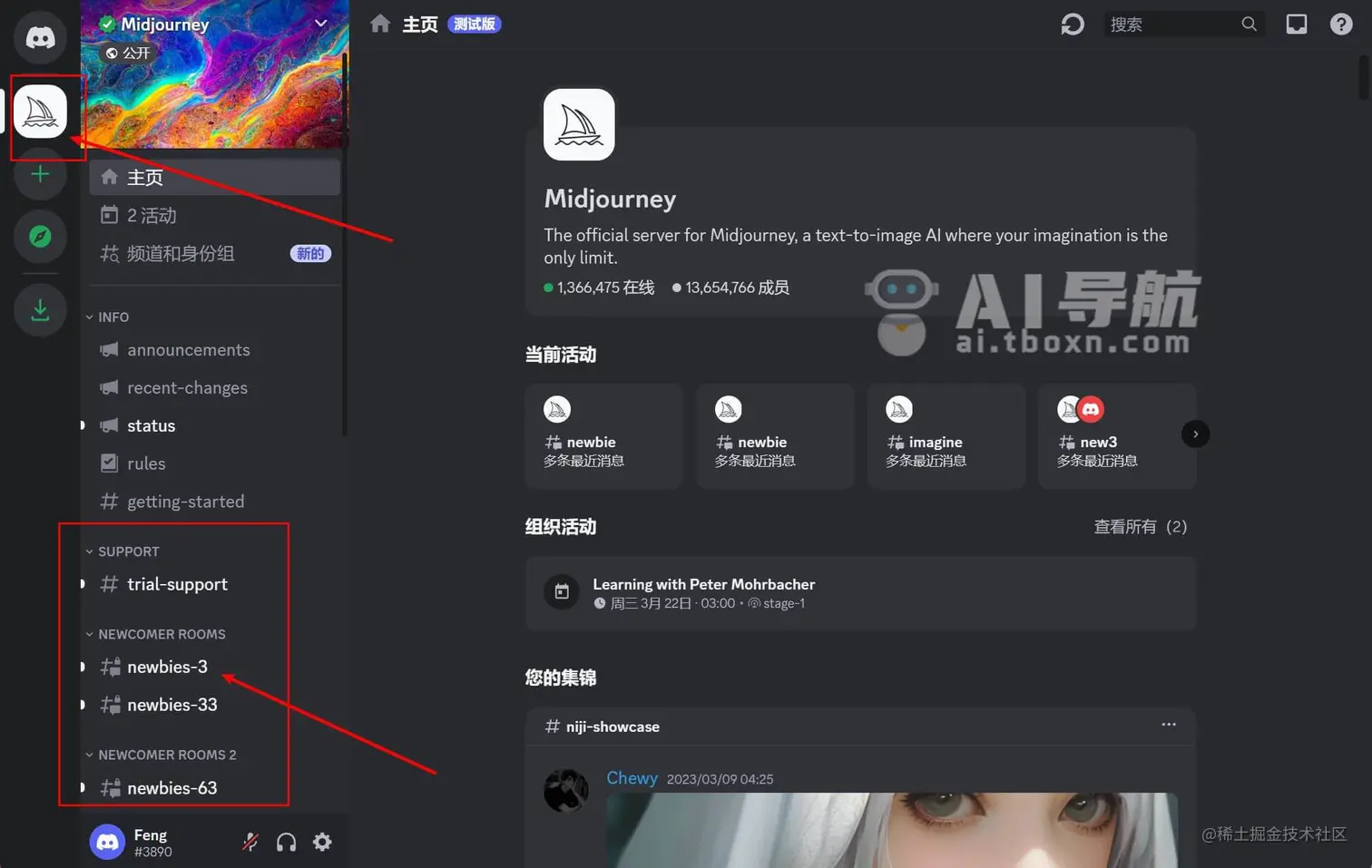This screenshot has height=868, width=1372.
Task: Open User Settings with the gear icon
Action: pos(322,842)
